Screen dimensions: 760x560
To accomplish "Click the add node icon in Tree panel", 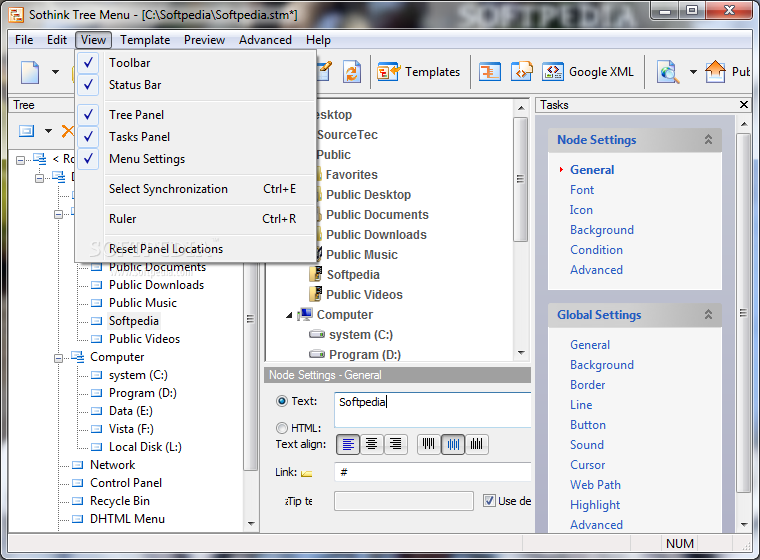I will [x=27, y=130].
